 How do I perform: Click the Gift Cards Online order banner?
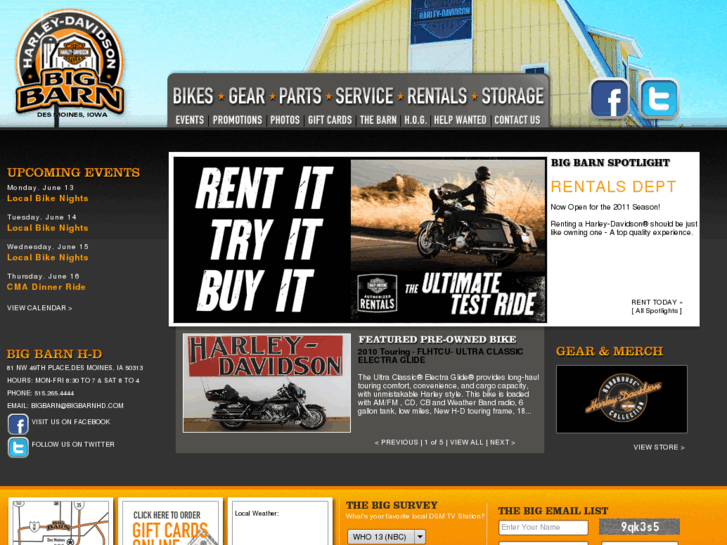[170, 522]
